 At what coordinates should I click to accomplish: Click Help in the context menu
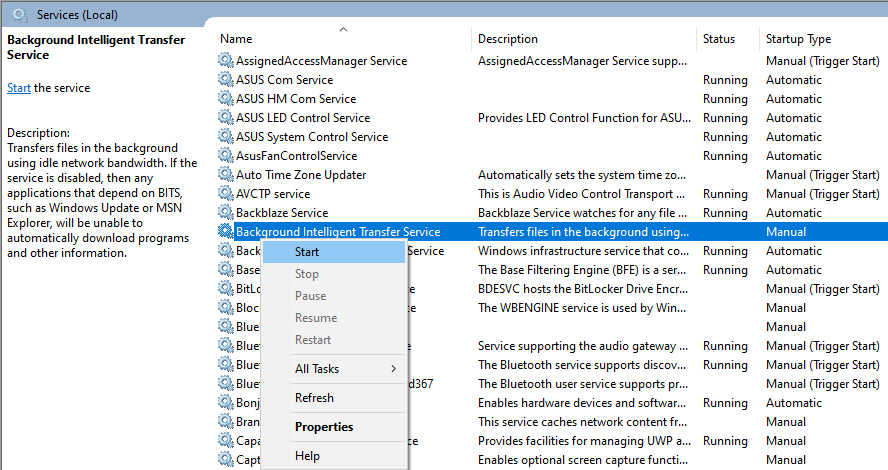[307, 456]
